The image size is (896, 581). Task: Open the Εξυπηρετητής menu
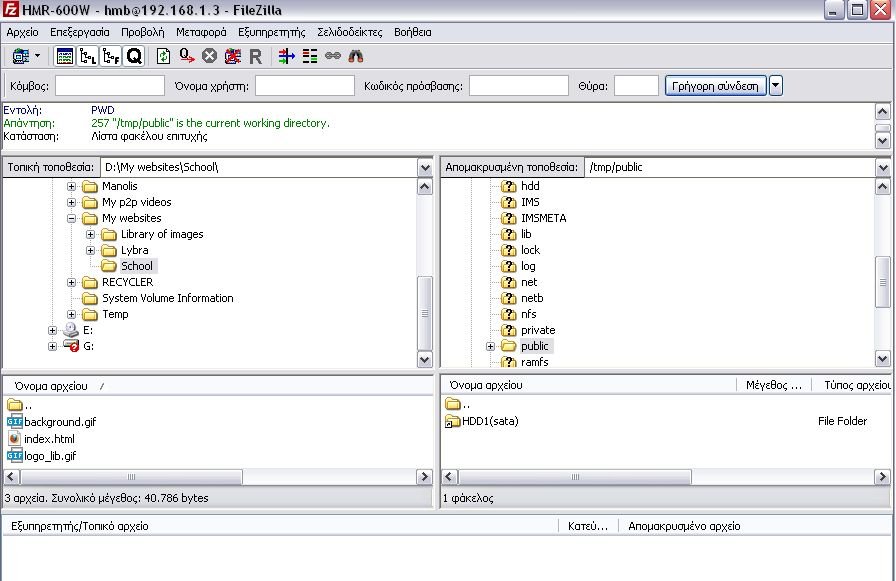(271, 32)
